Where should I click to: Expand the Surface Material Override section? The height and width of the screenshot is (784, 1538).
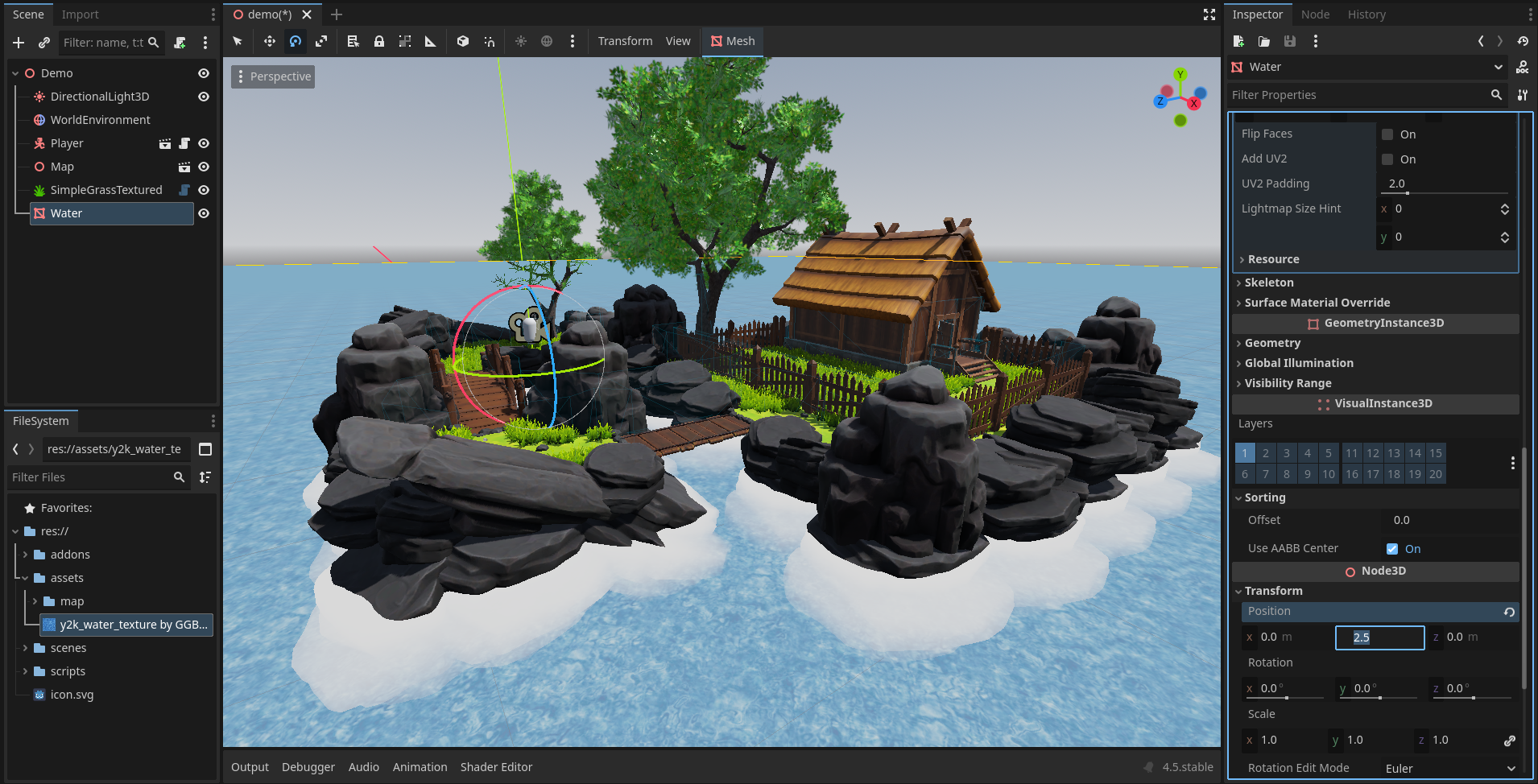[x=1317, y=303]
